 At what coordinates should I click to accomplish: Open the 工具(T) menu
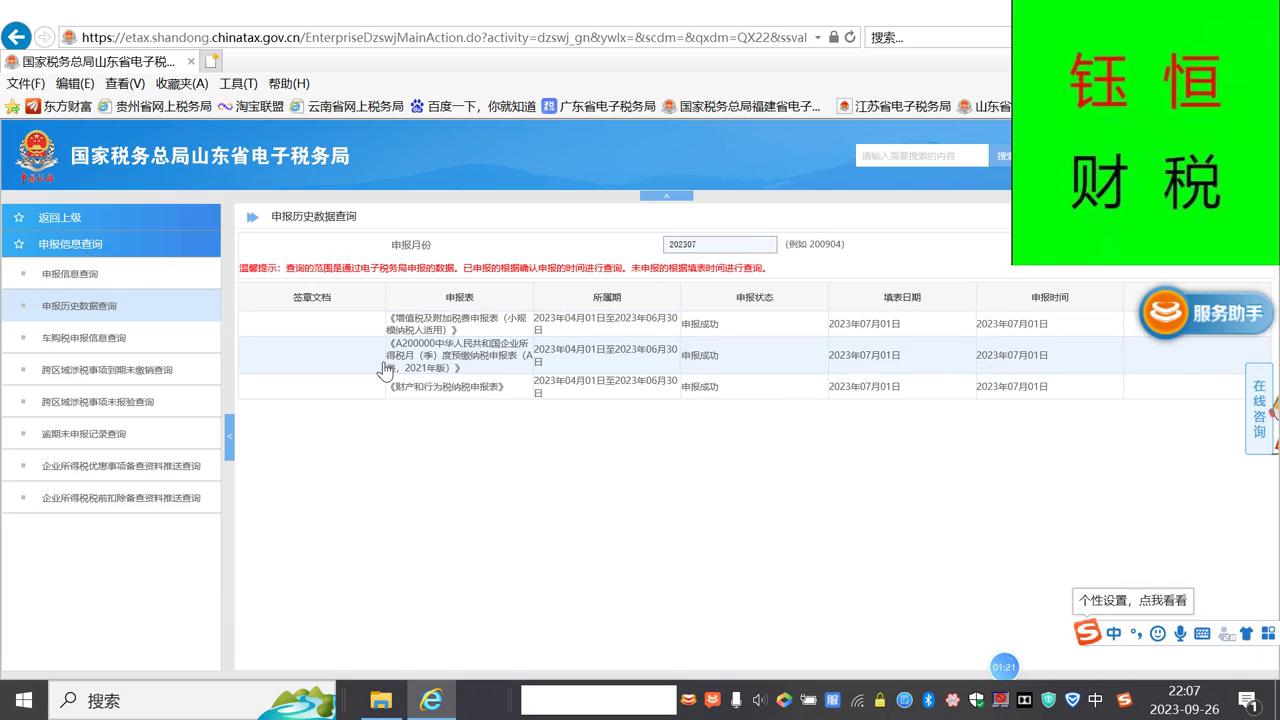pyautogui.click(x=238, y=83)
